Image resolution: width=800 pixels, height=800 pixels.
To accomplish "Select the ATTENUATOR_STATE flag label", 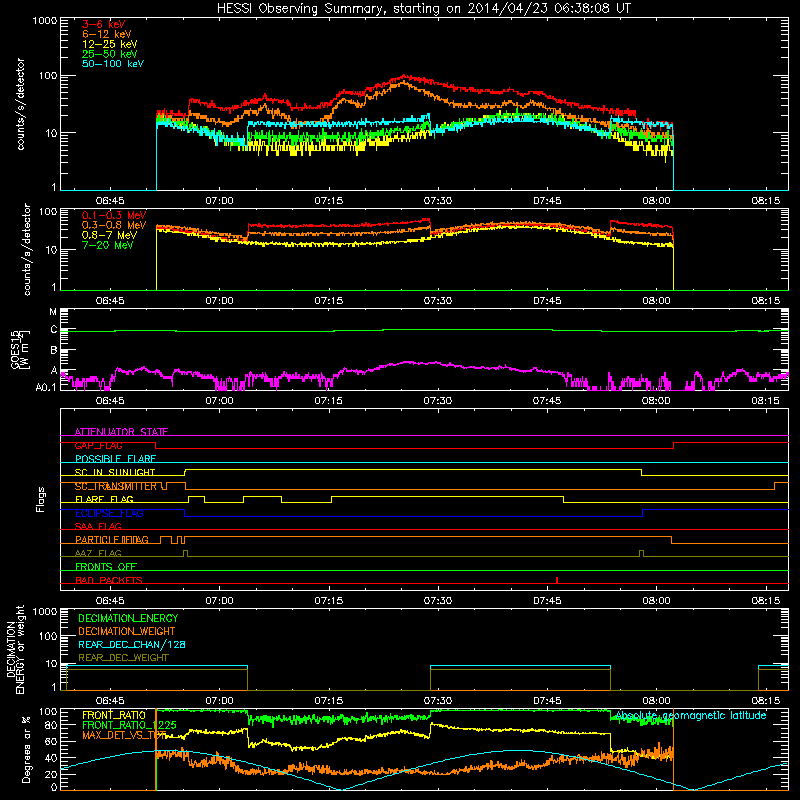I will 121,432.
